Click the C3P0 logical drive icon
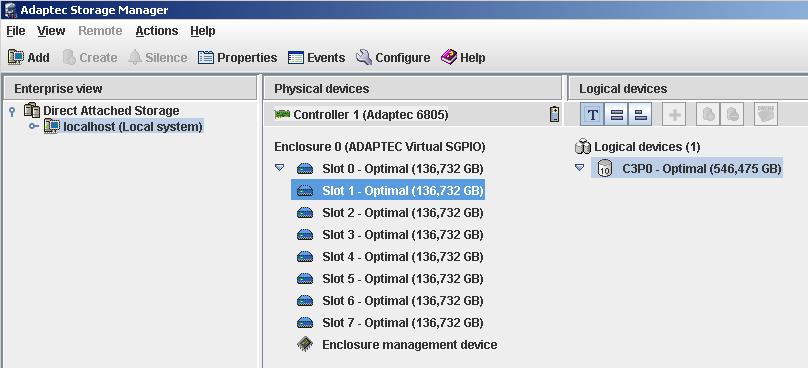The width and height of the screenshot is (808, 368). pyautogui.click(x=604, y=168)
